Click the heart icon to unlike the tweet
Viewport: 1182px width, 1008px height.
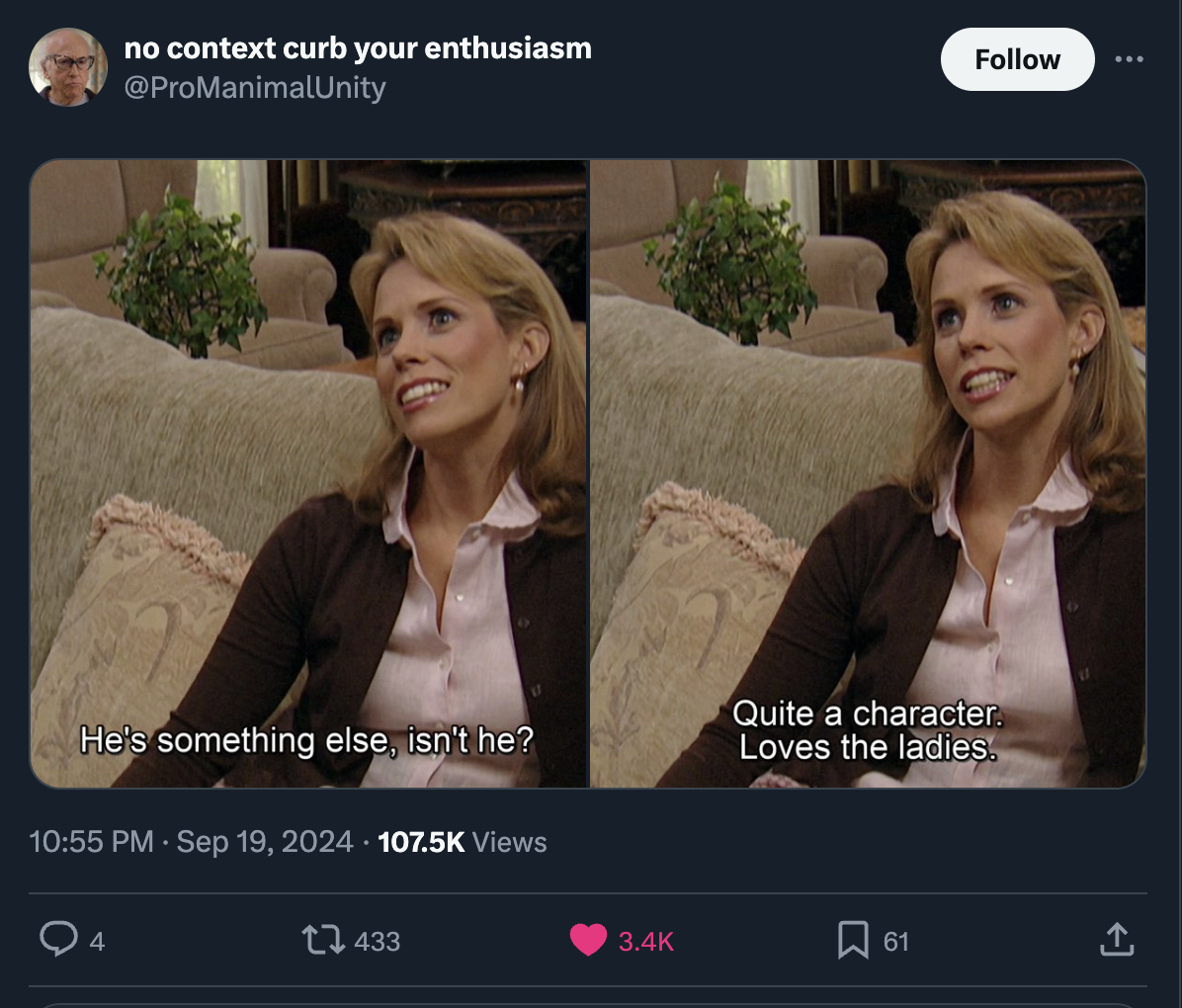589,941
